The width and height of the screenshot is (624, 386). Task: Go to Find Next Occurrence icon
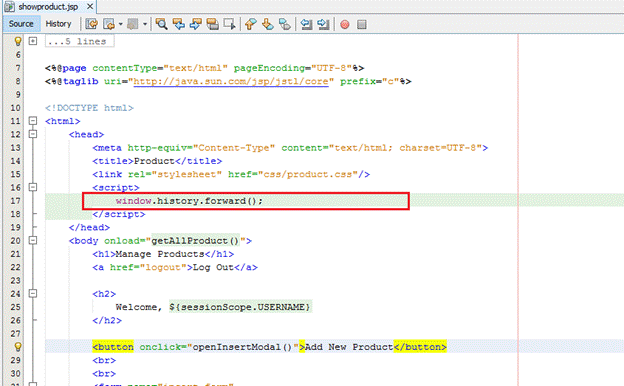coord(195,24)
